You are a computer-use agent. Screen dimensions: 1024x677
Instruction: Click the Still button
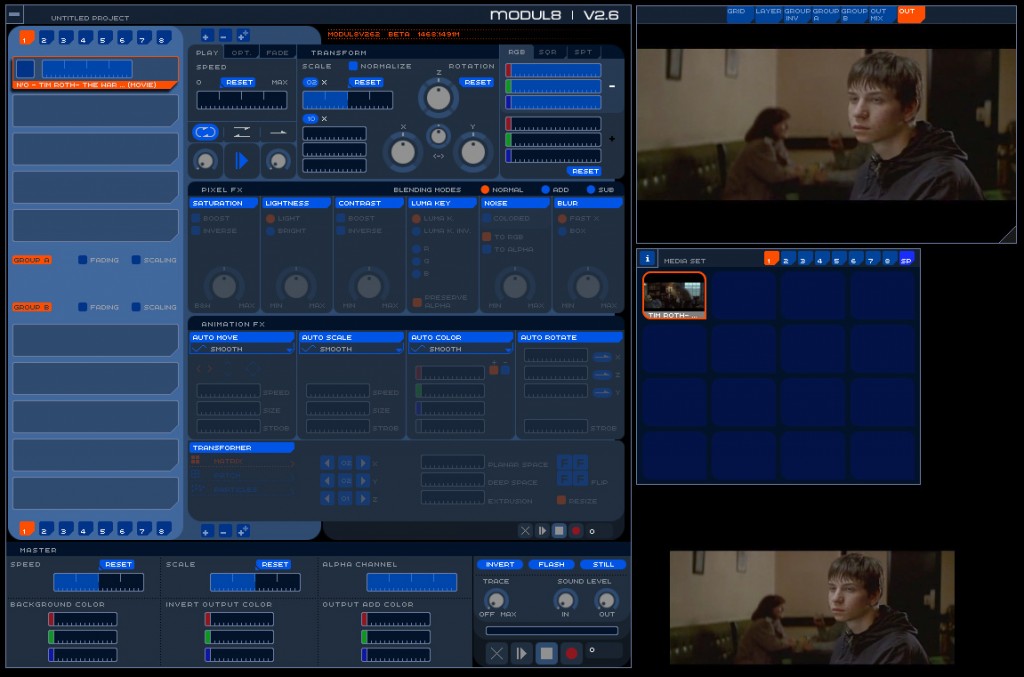click(x=603, y=564)
